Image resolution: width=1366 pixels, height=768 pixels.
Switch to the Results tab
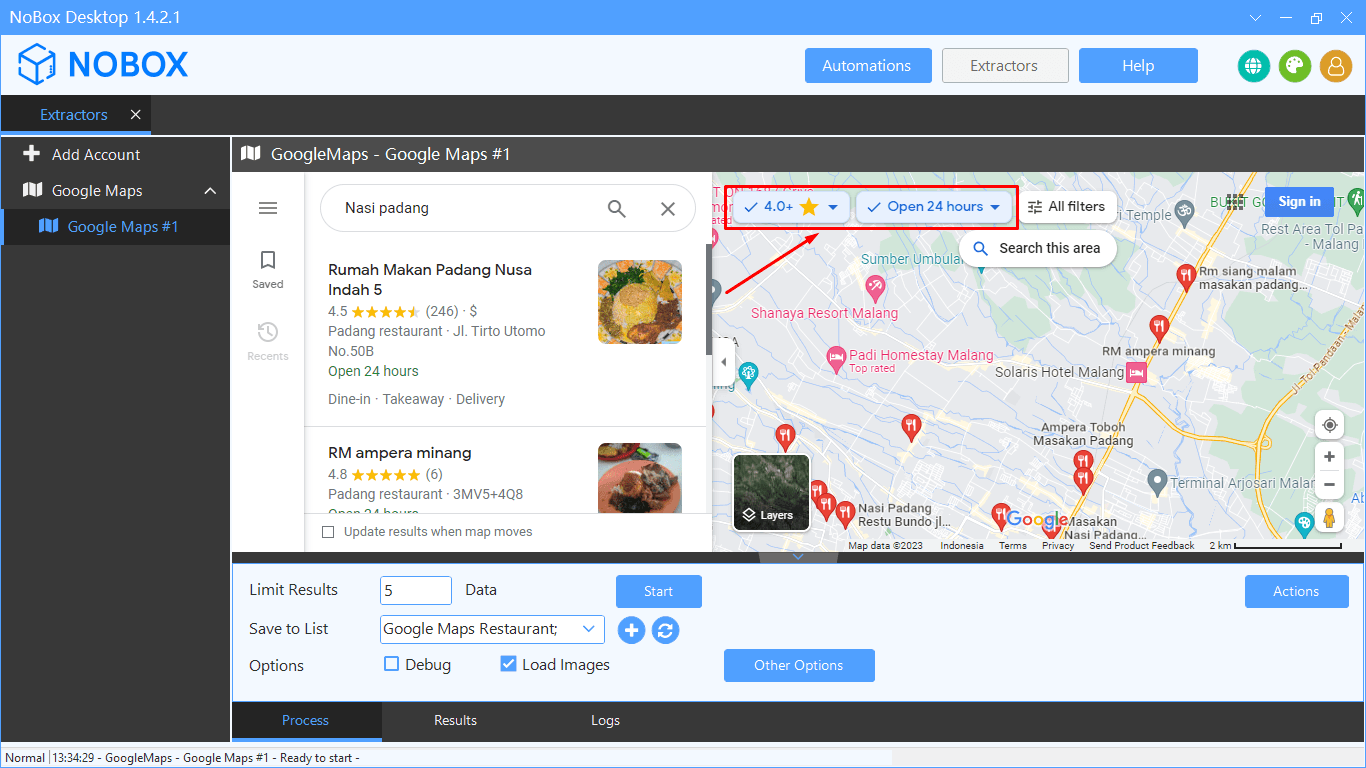tap(455, 720)
